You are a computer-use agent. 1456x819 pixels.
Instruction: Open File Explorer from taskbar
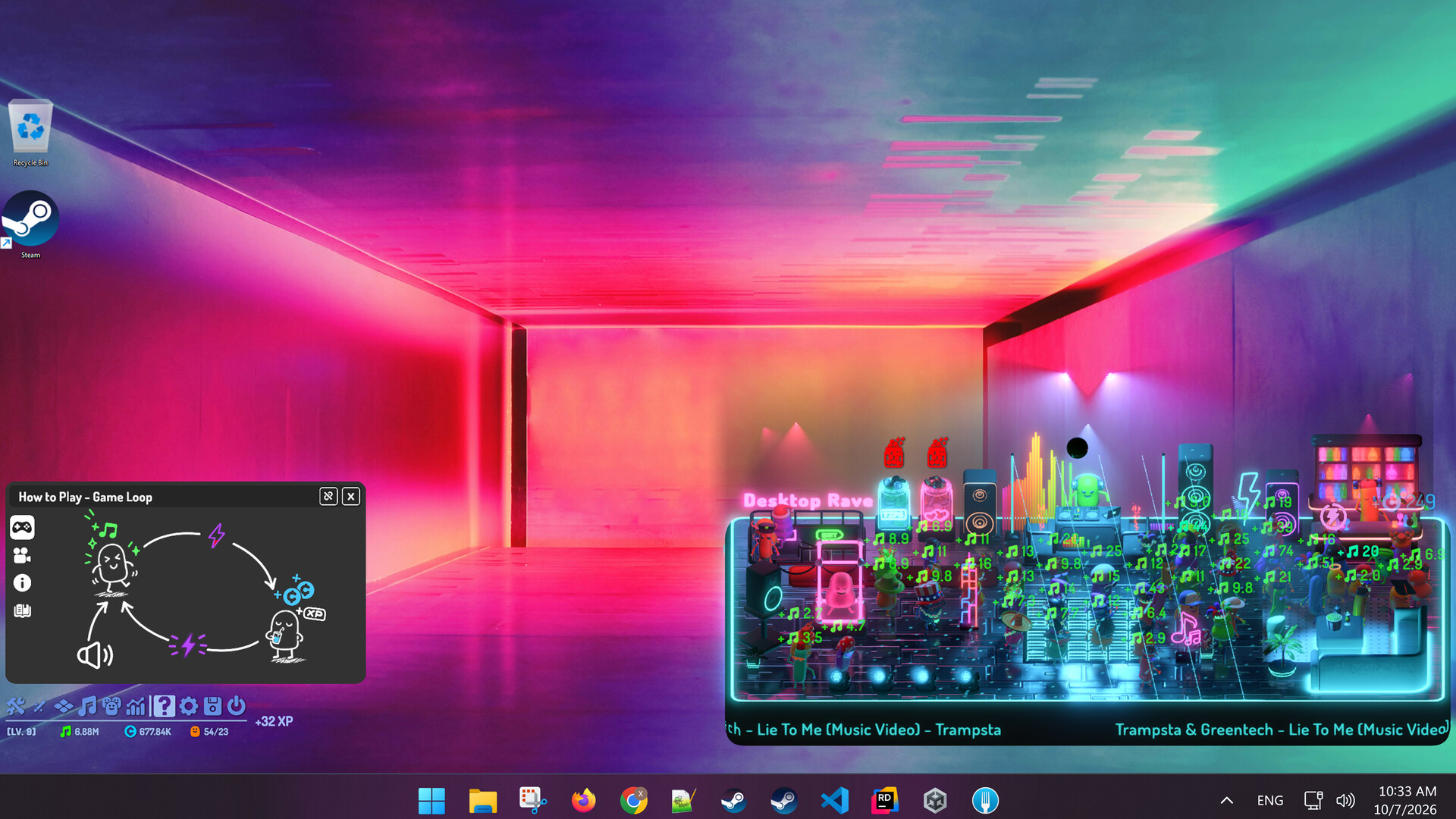coord(482,800)
